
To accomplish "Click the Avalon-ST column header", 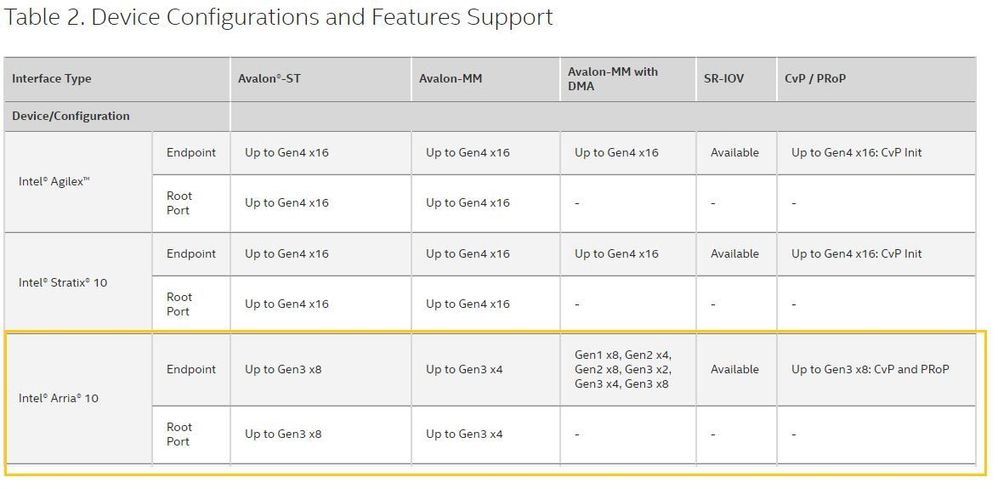I will 271,79.
